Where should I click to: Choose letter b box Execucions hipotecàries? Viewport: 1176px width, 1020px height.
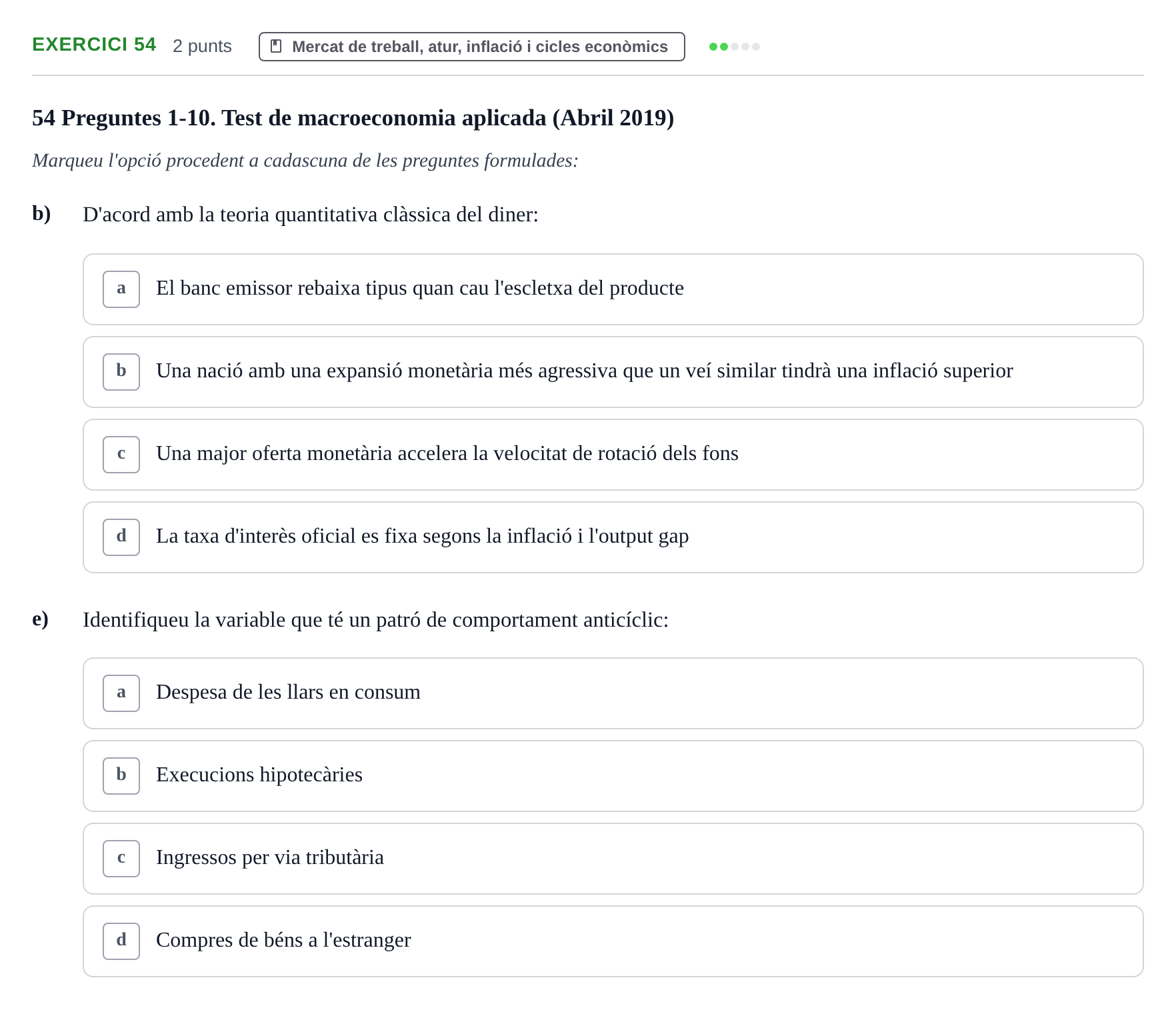(121, 776)
